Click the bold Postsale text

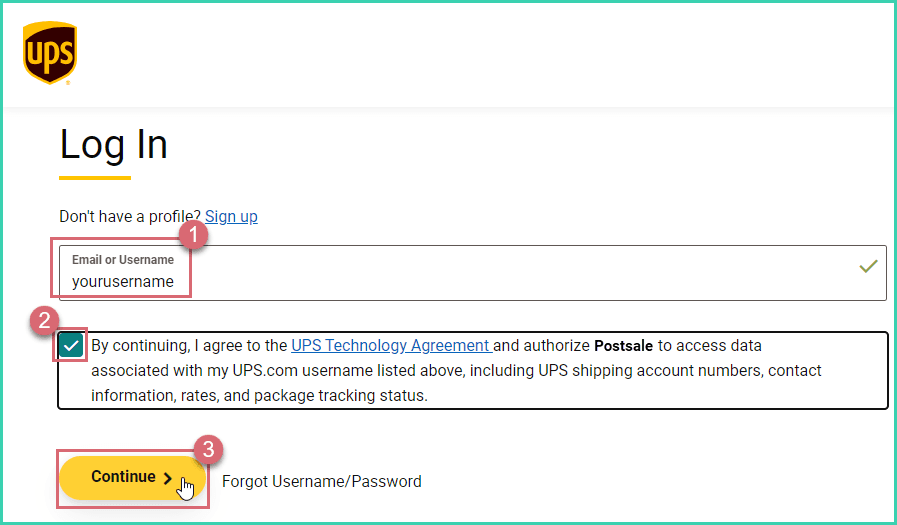coord(623,346)
